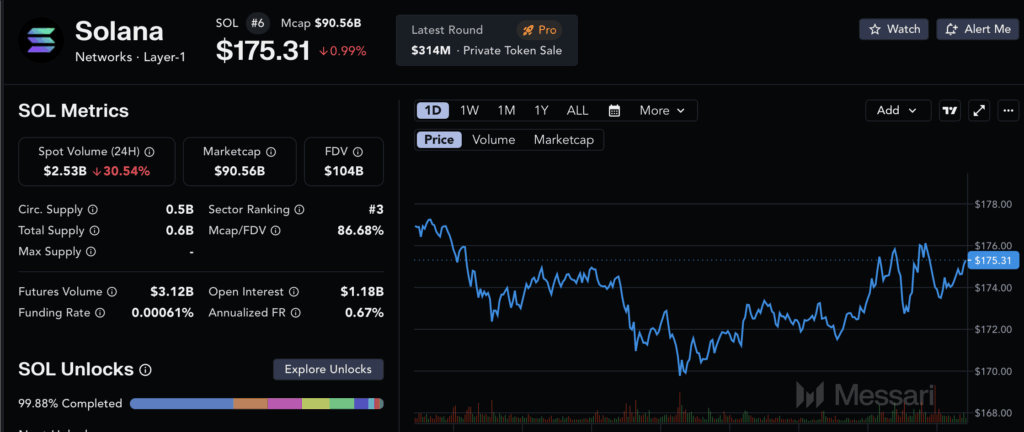Click info icon next to FDV
1024x432 pixels.
(x=358, y=151)
